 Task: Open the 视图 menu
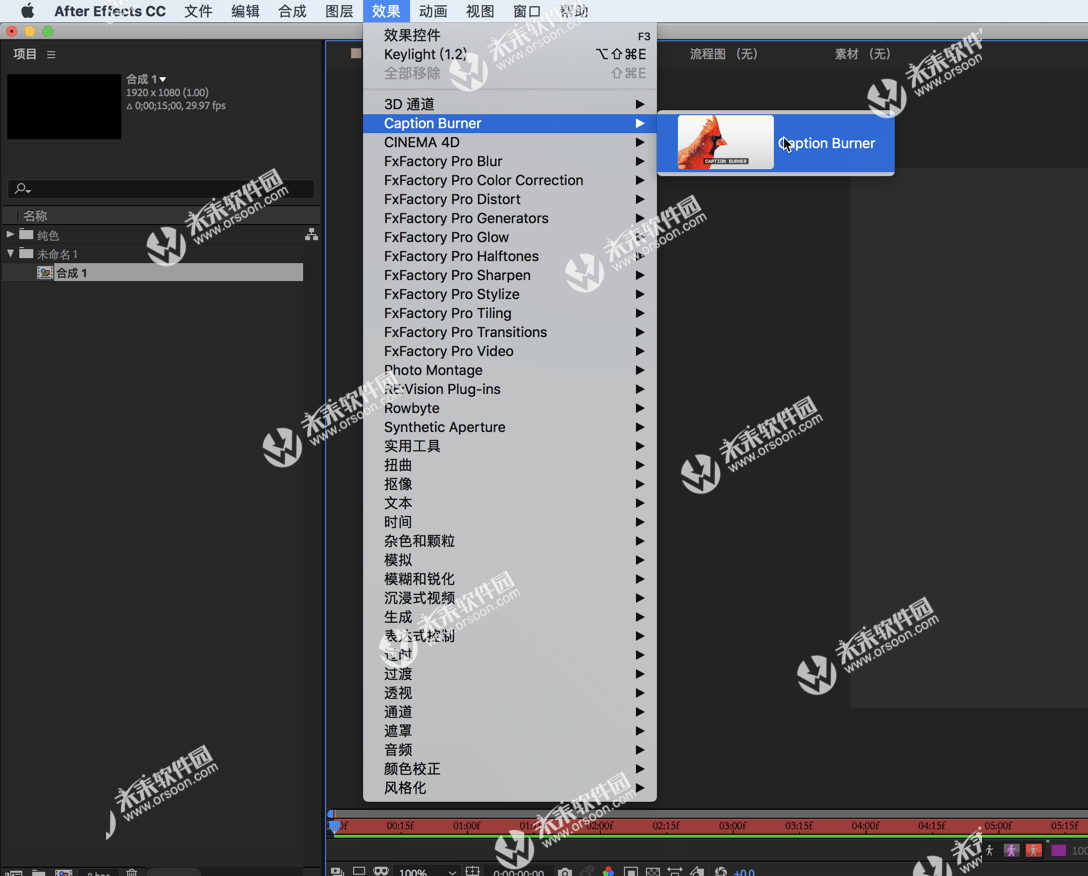coord(480,11)
